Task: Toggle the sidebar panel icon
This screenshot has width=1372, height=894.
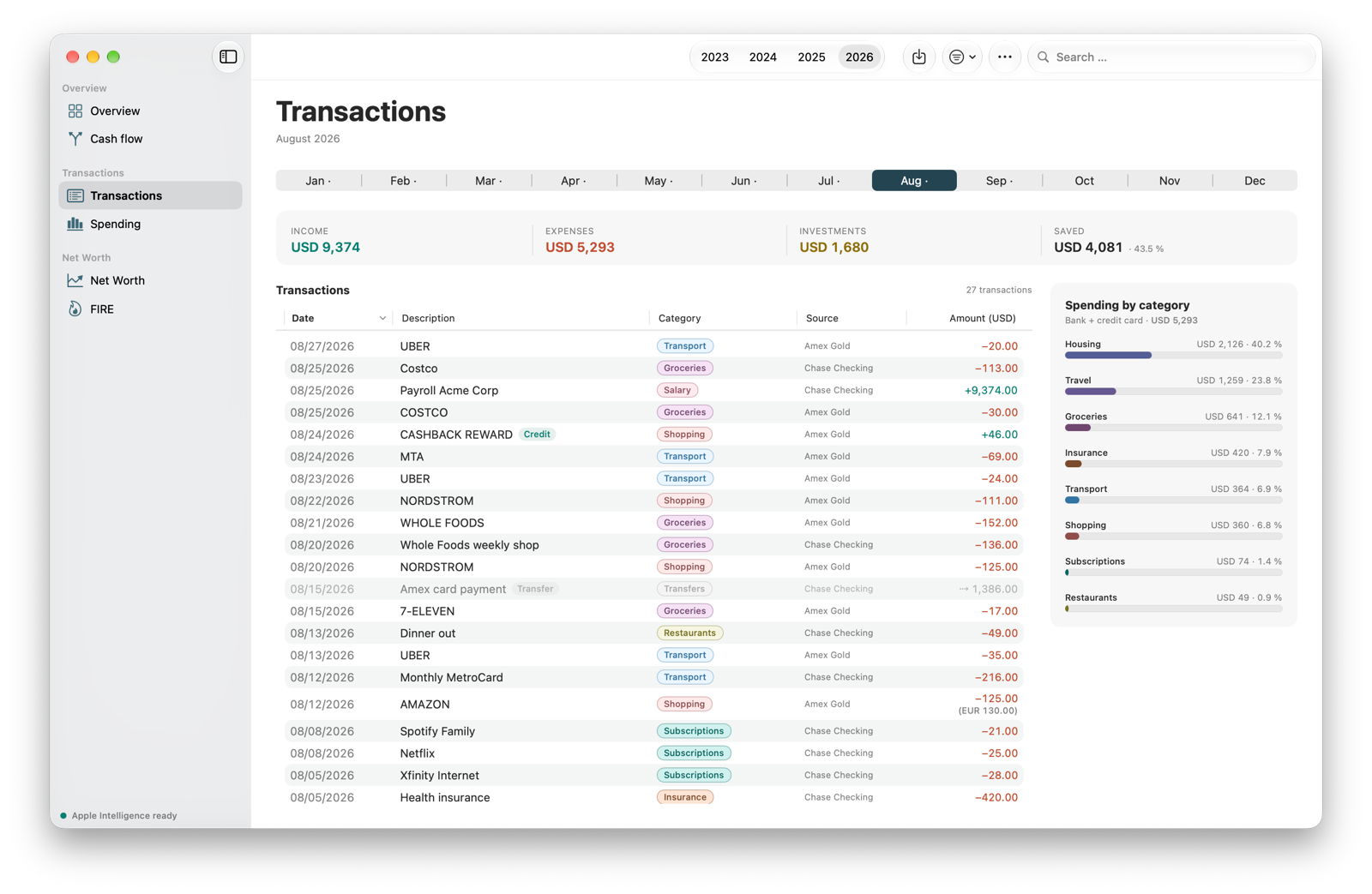Action: [x=228, y=57]
